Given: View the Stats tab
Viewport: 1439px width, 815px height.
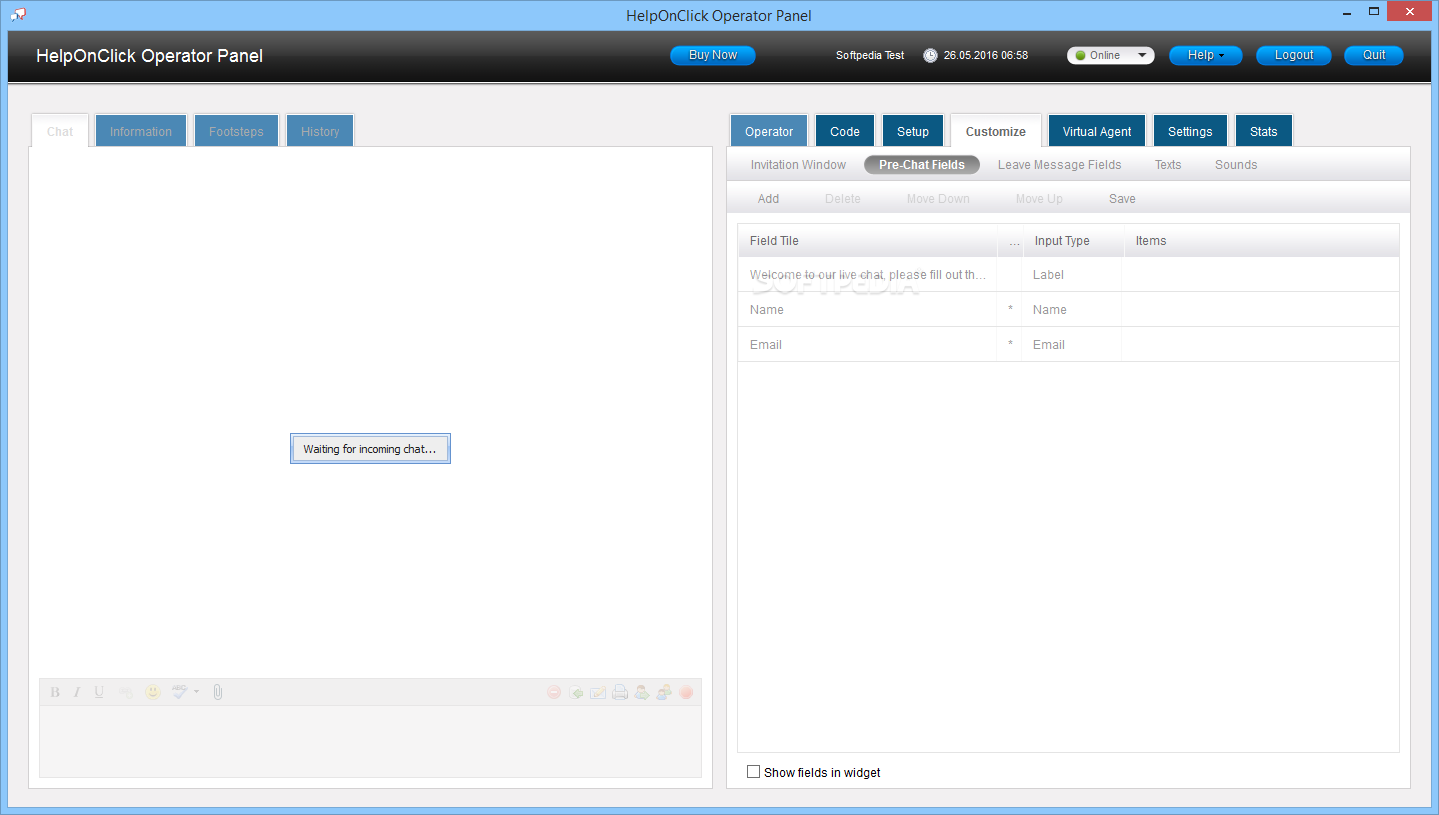Looking at the screenshot, I should tap(1264, 131).
